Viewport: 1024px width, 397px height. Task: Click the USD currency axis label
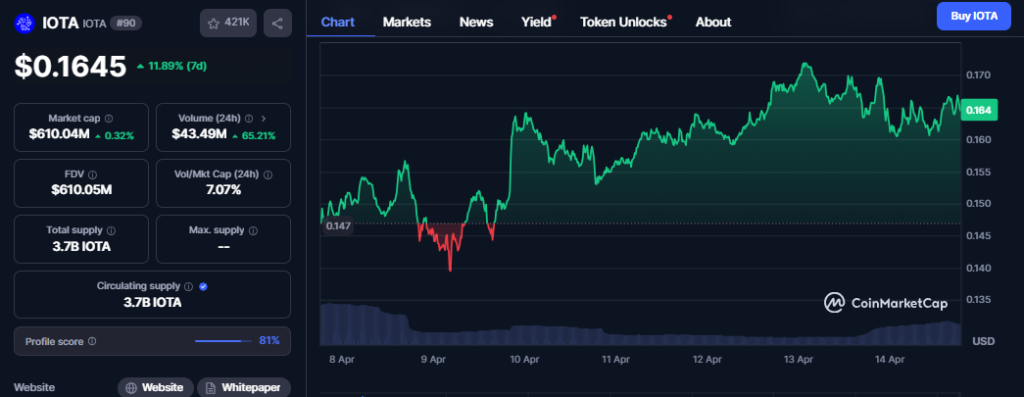point(983,341)
